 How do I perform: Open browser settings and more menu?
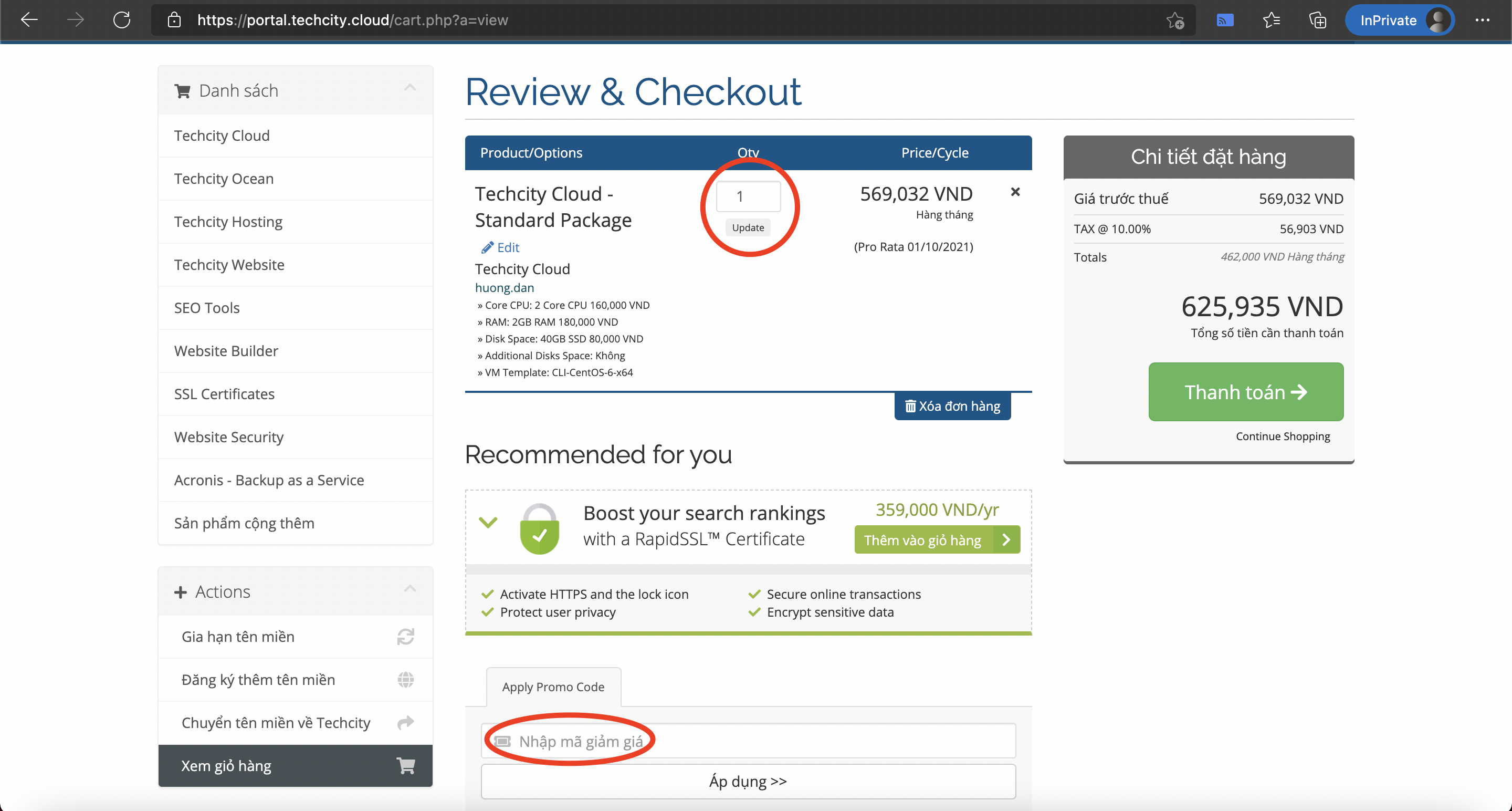[x=1482, y=20]
